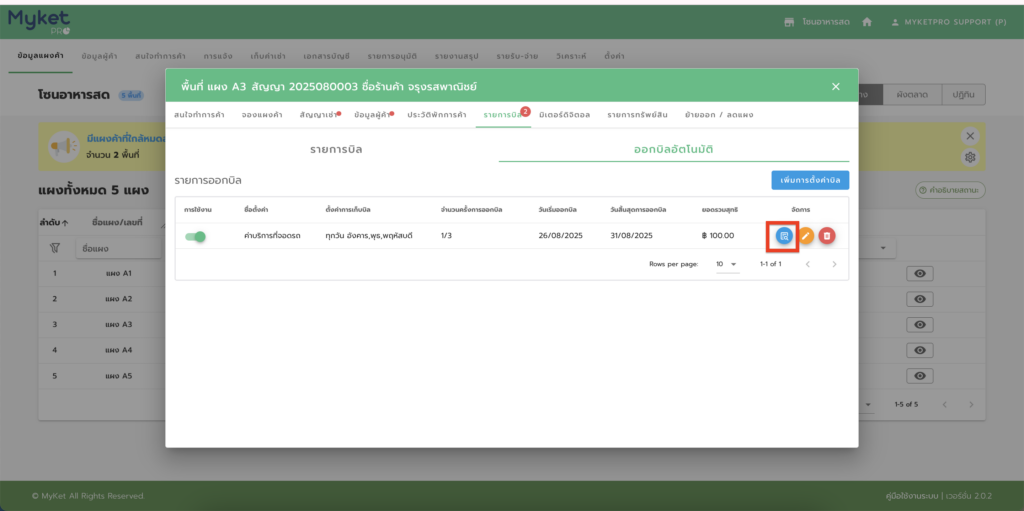
Task: Open ข้อมูลแผงค้า in main menu
Action: (x=40, y=56)
